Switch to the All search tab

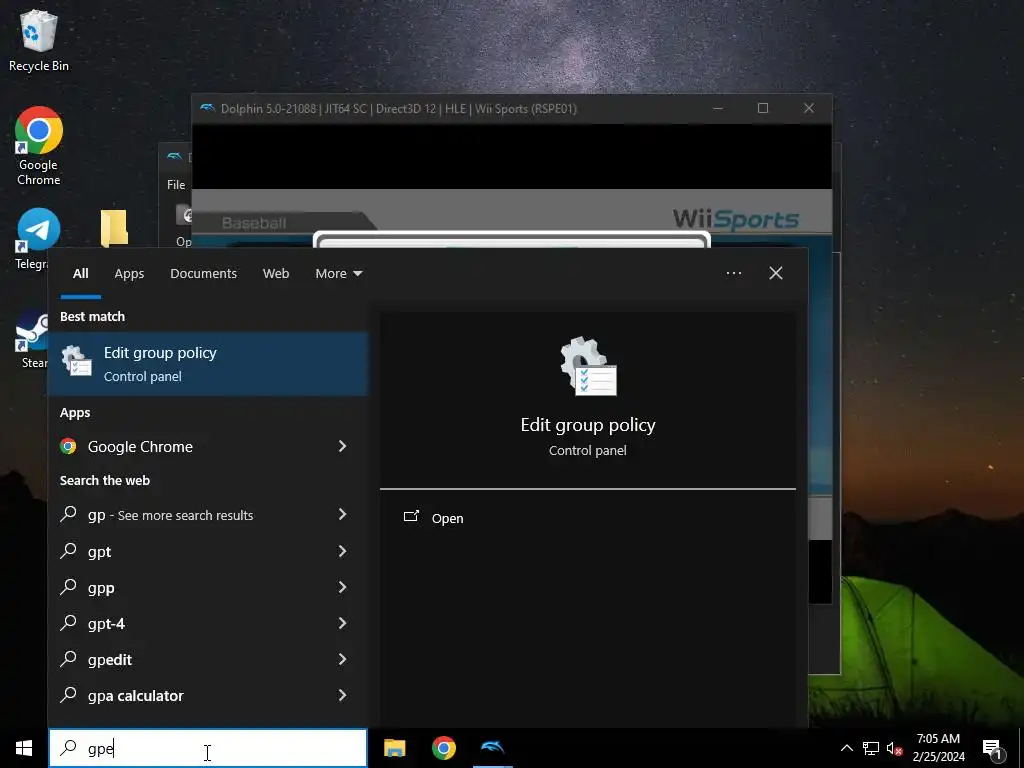point(80,274)
